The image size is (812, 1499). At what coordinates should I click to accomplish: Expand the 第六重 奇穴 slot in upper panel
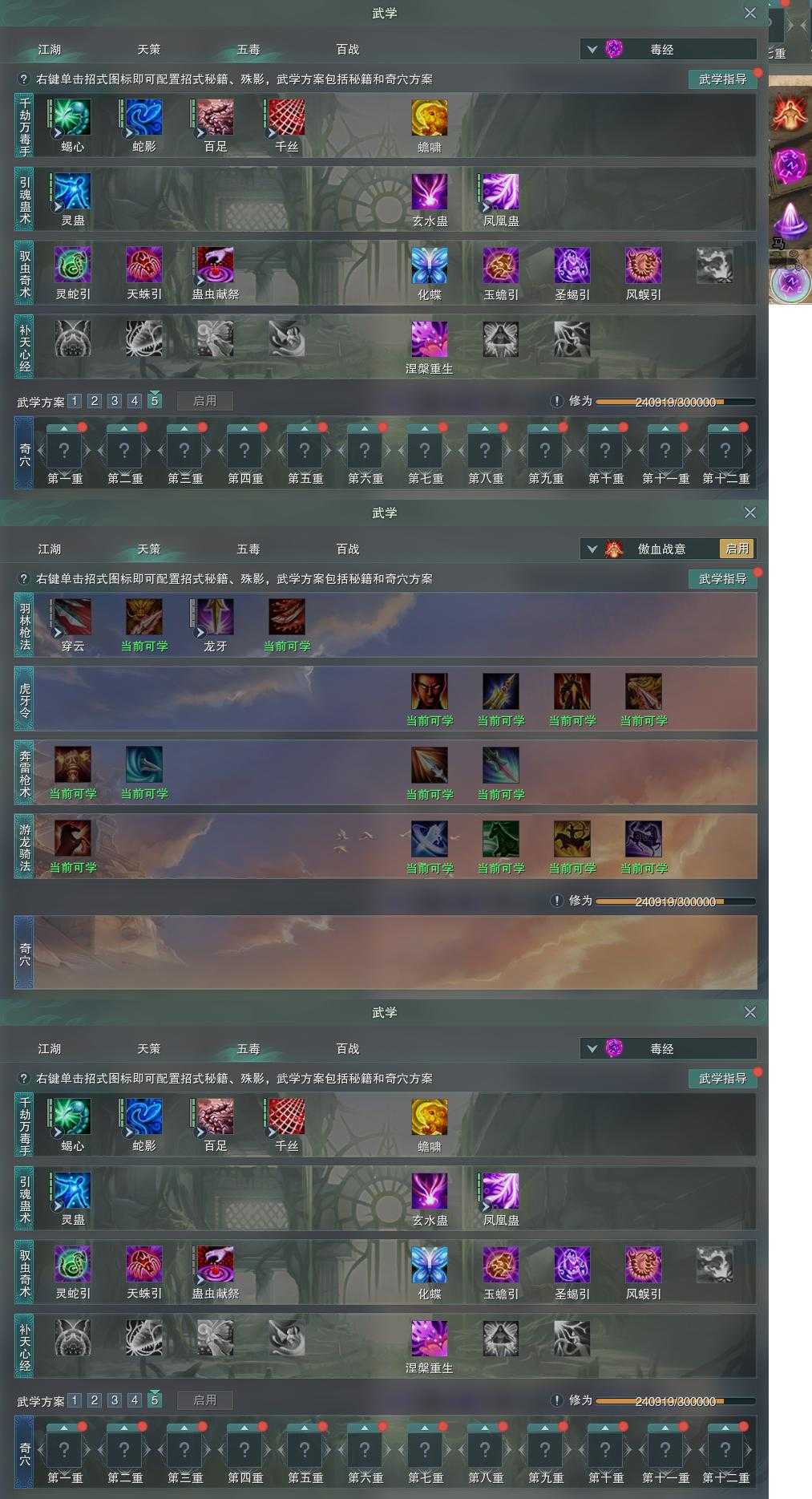click(x=365, y=451)
